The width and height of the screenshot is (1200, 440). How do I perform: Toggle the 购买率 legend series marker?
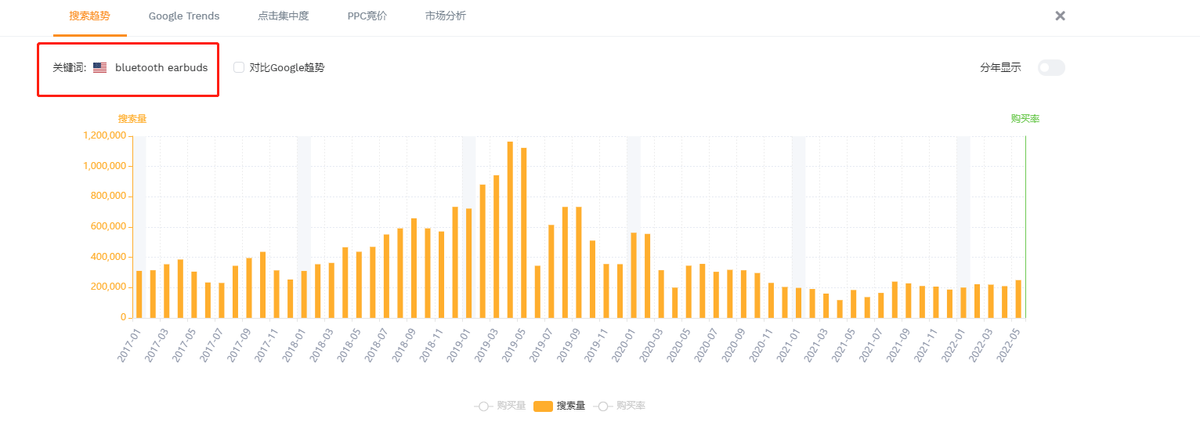coord(603,406)
